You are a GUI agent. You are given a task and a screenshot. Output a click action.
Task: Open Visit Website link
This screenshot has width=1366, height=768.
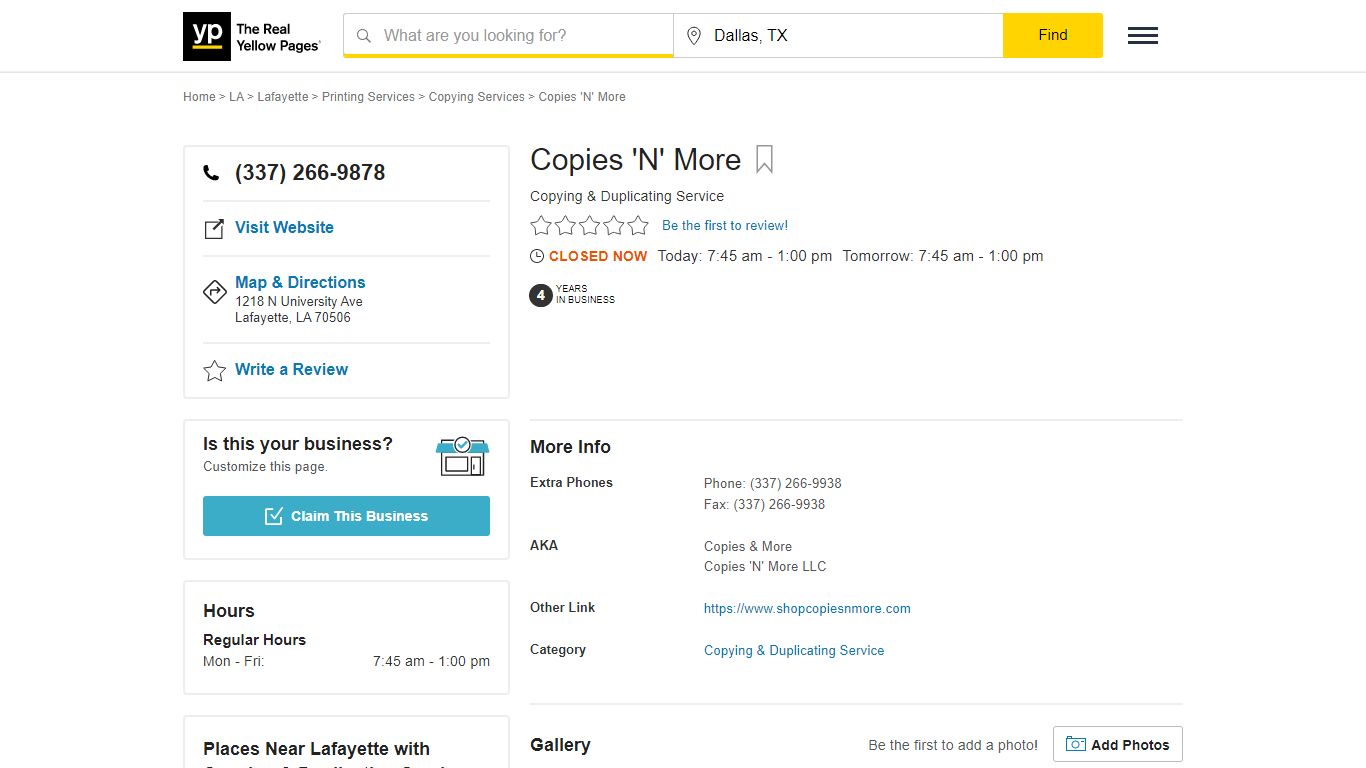coord(284,228)
